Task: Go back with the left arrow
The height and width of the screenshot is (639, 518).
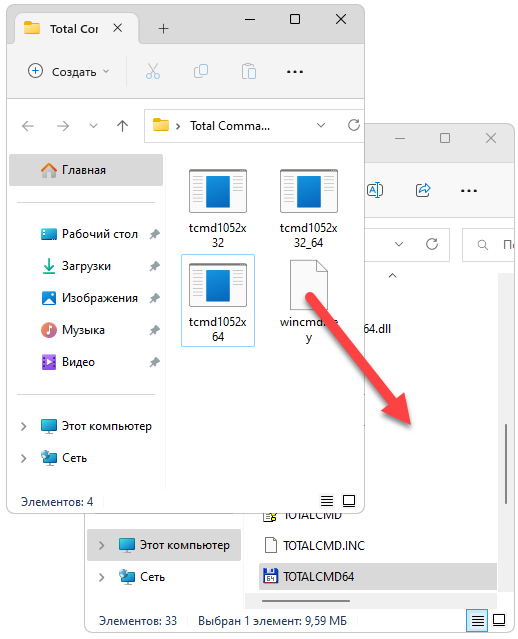Action: [x=28, y=126]
